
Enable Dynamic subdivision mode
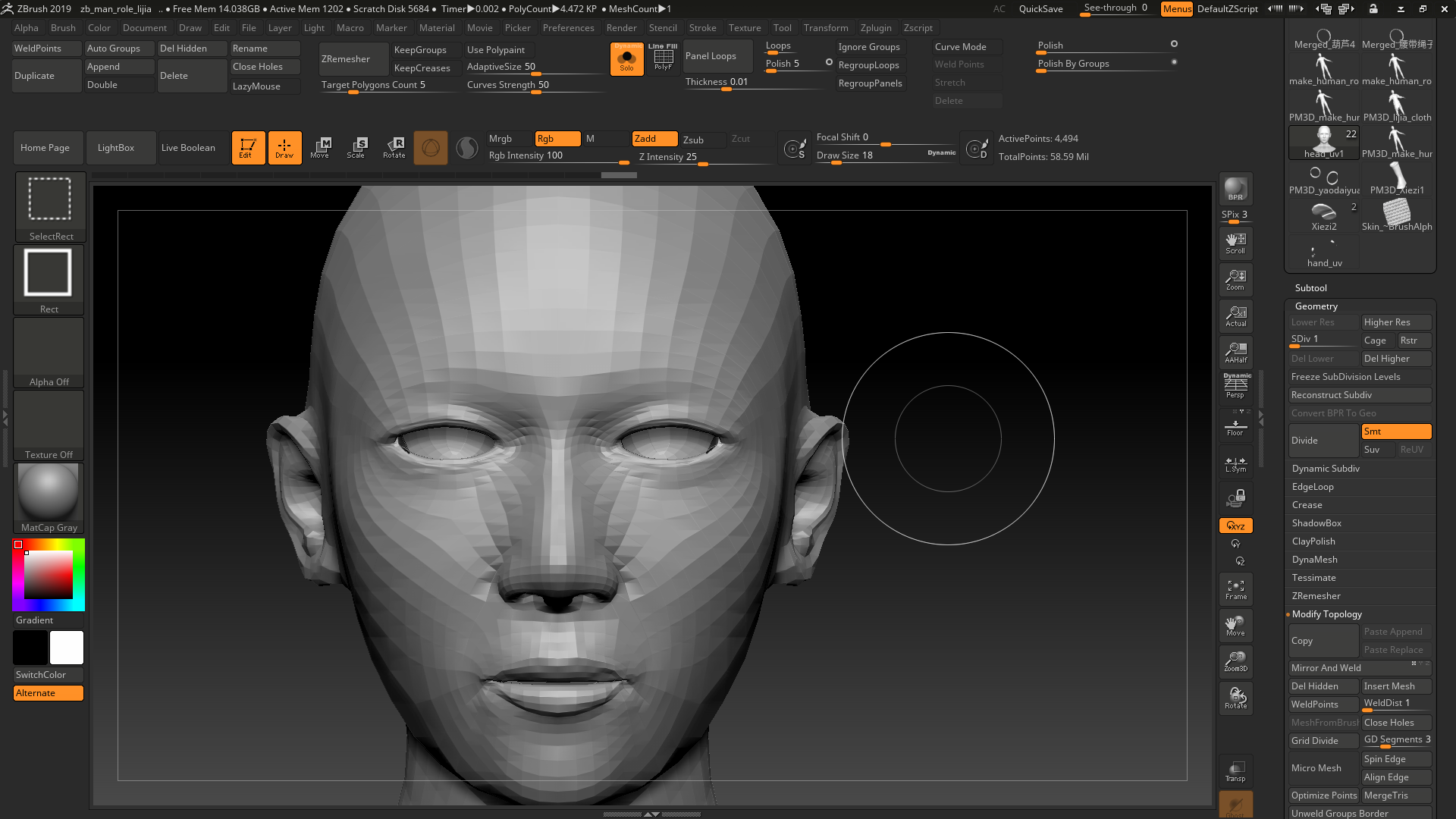click(1326, 468)
